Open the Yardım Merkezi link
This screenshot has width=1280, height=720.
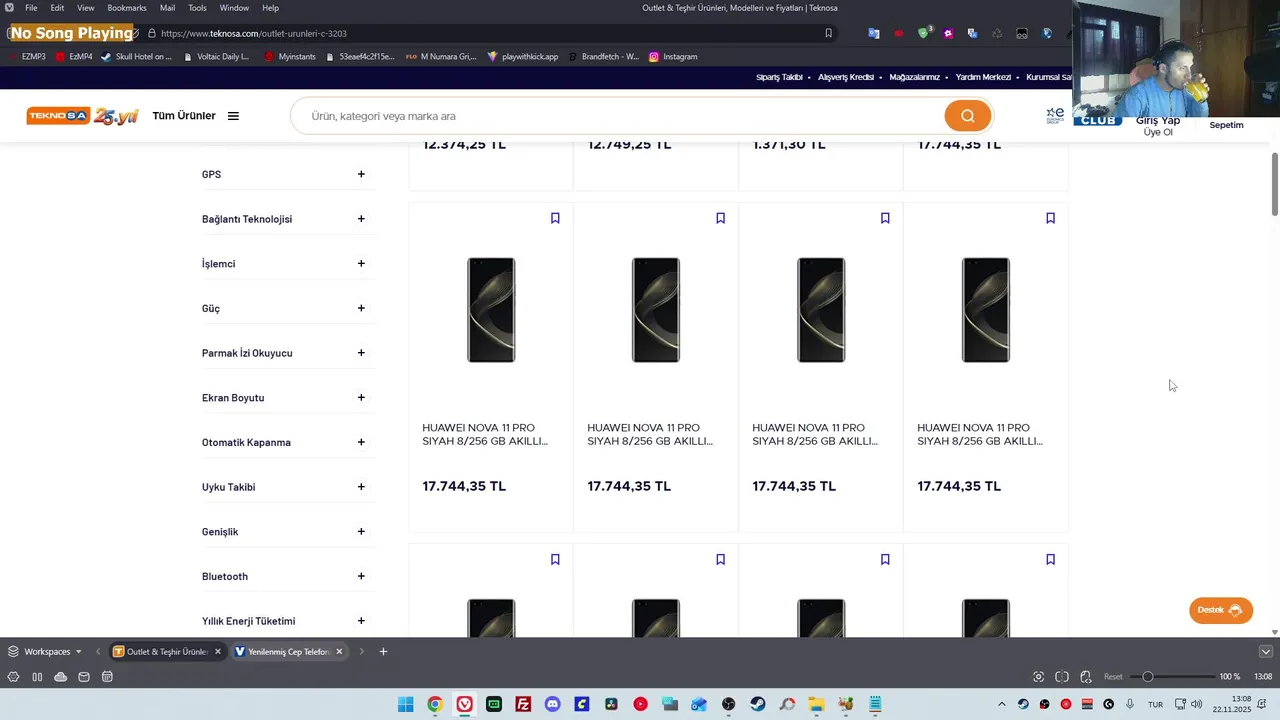pos(983,77)
